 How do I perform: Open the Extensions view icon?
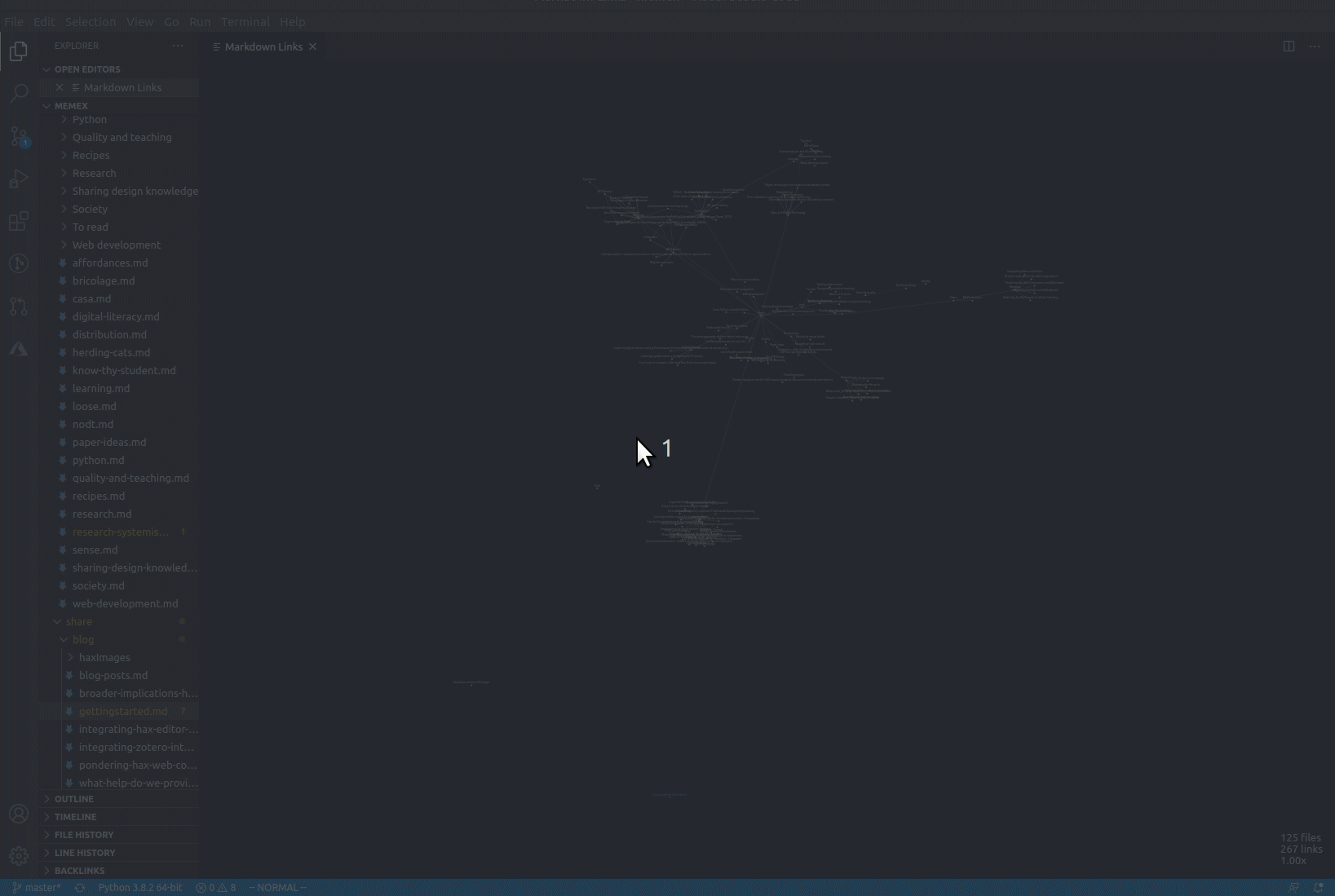(x=19, y=221)
